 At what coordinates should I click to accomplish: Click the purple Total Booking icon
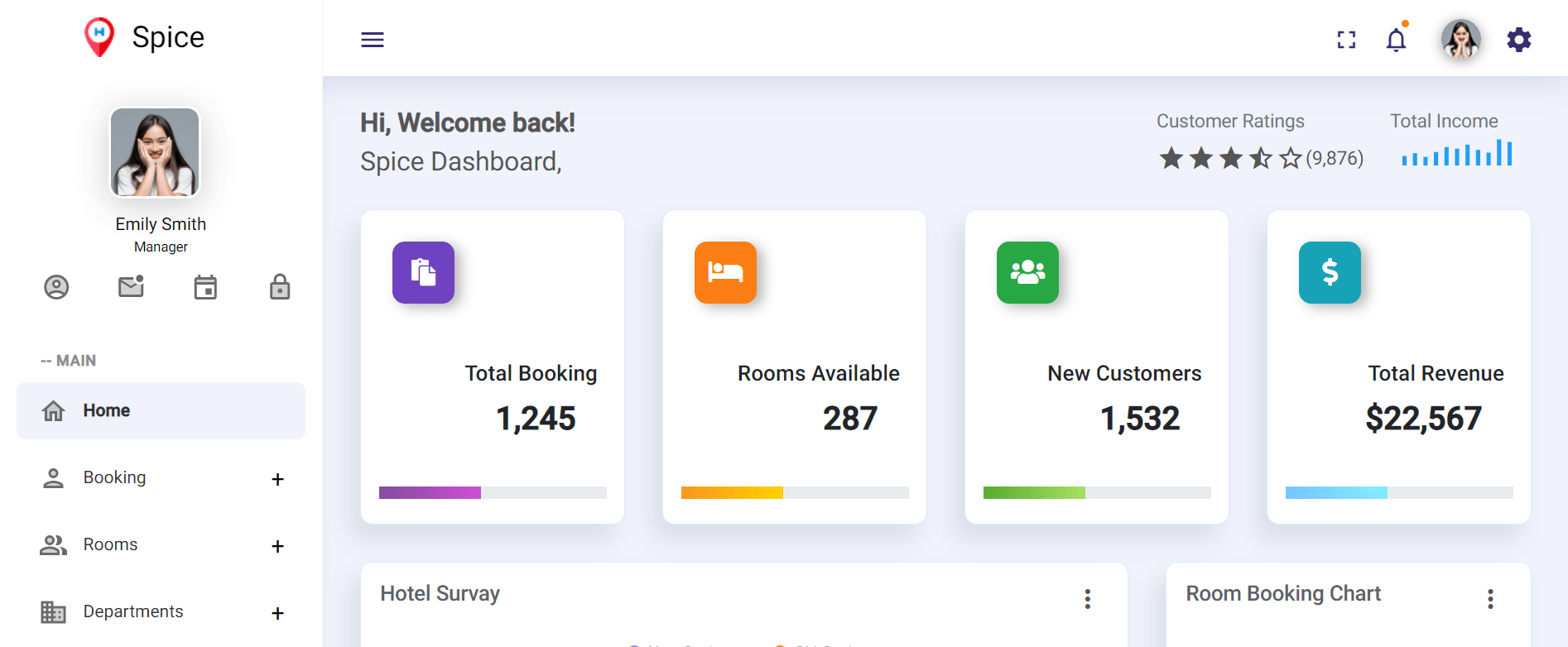point(423,272)
